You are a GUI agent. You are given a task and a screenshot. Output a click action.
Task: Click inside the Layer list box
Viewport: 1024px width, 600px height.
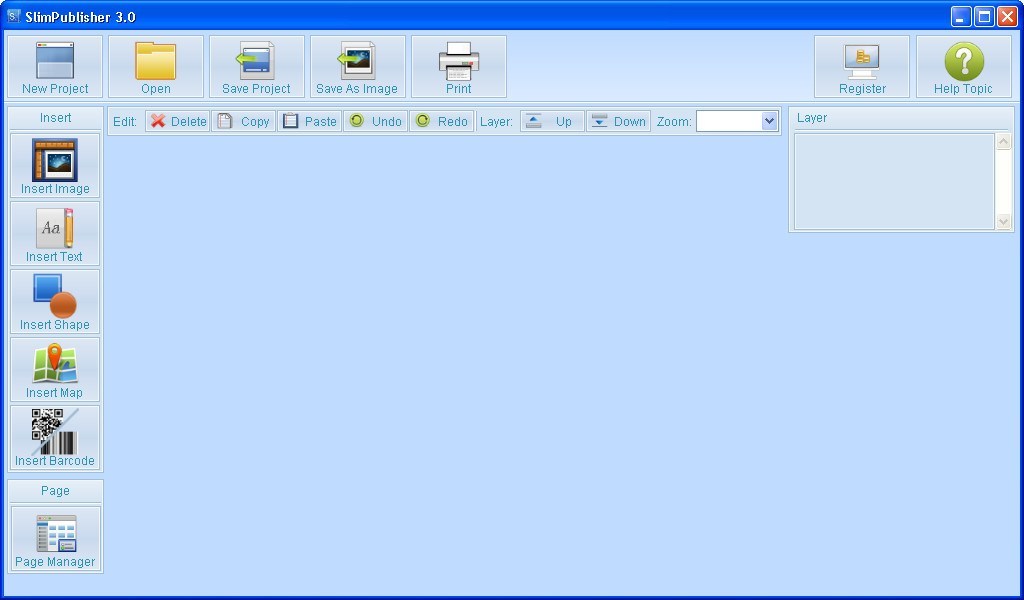895,182
